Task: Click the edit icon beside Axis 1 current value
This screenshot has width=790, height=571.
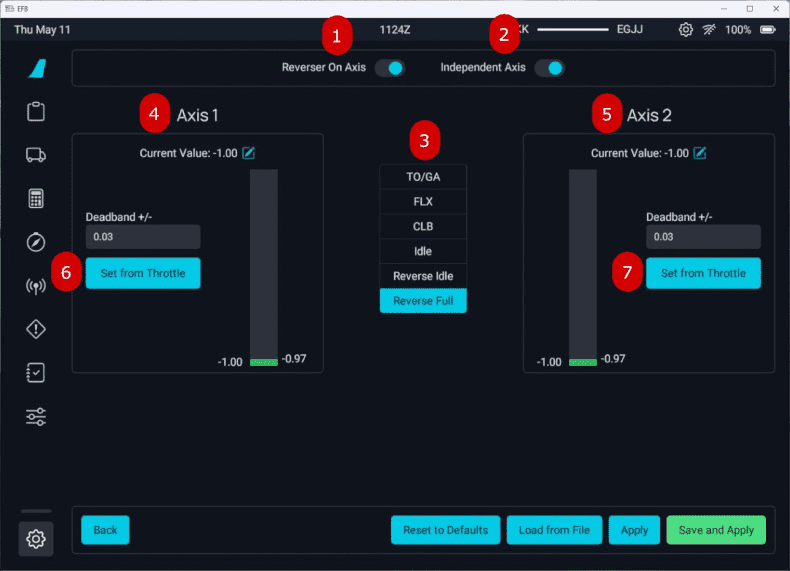Action: (x=249, y=153)
